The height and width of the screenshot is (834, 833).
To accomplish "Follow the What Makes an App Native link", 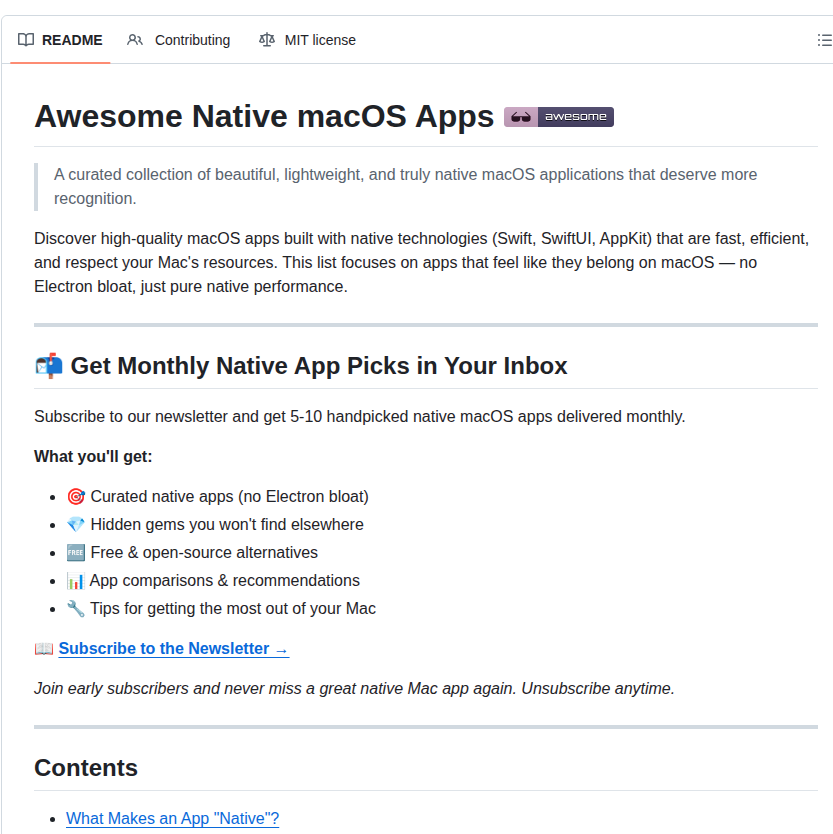I will click(x=172, y=818).
